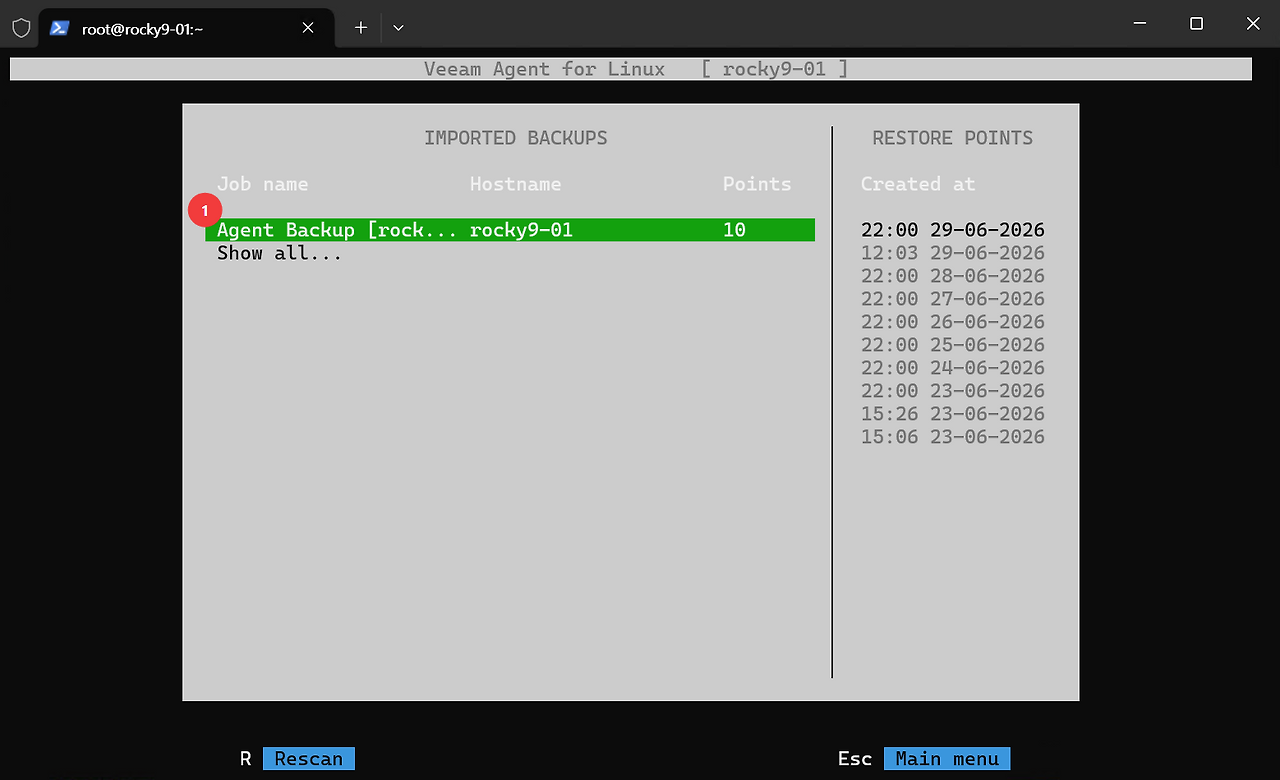Image resolution: width=1280 pixels, height=780 pixels.
Task: Select restore point 22:00 24-06-2026
Action: click(953, 368)
